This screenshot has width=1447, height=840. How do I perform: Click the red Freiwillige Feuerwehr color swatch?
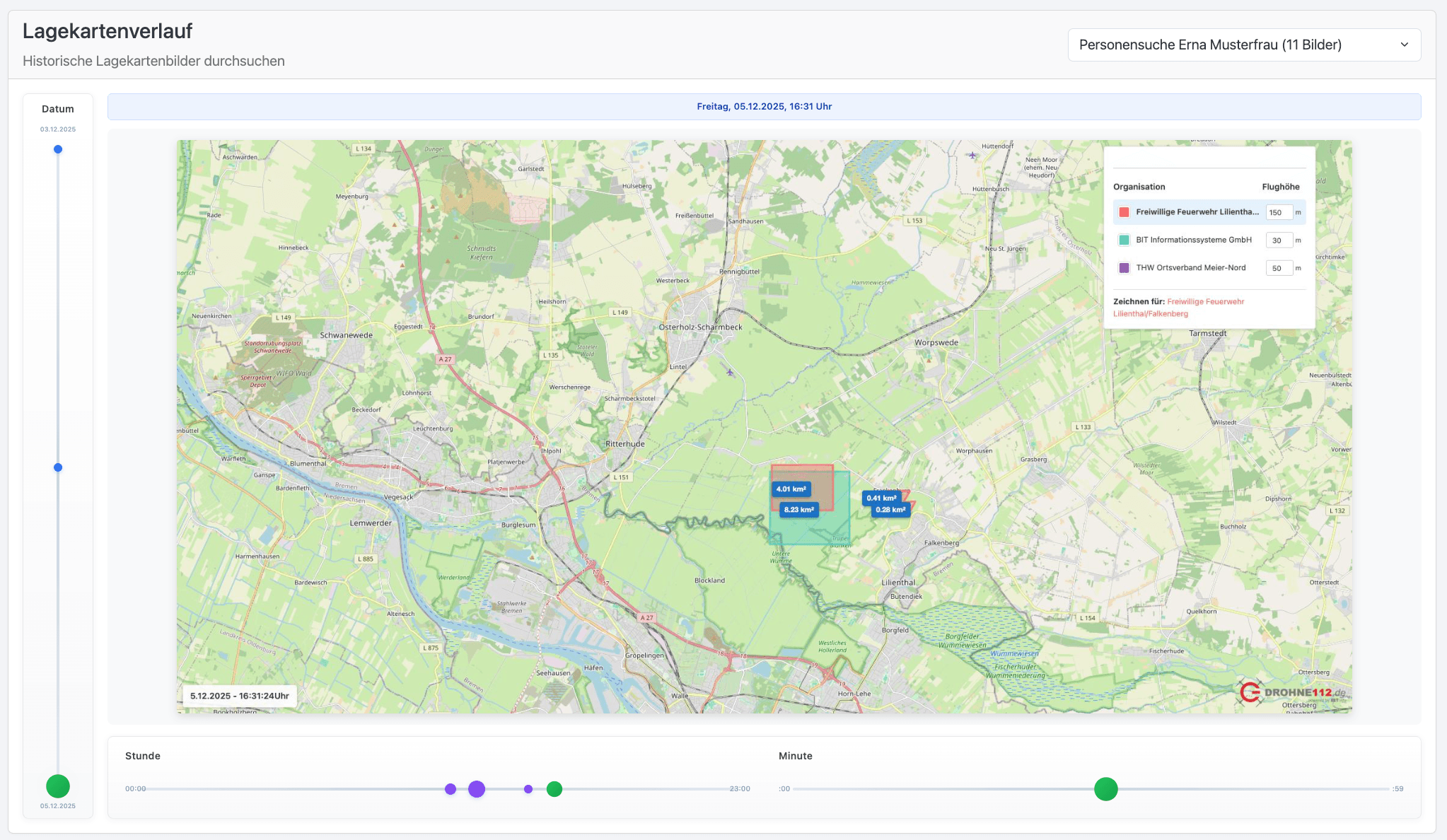[x=1124, y=212]
